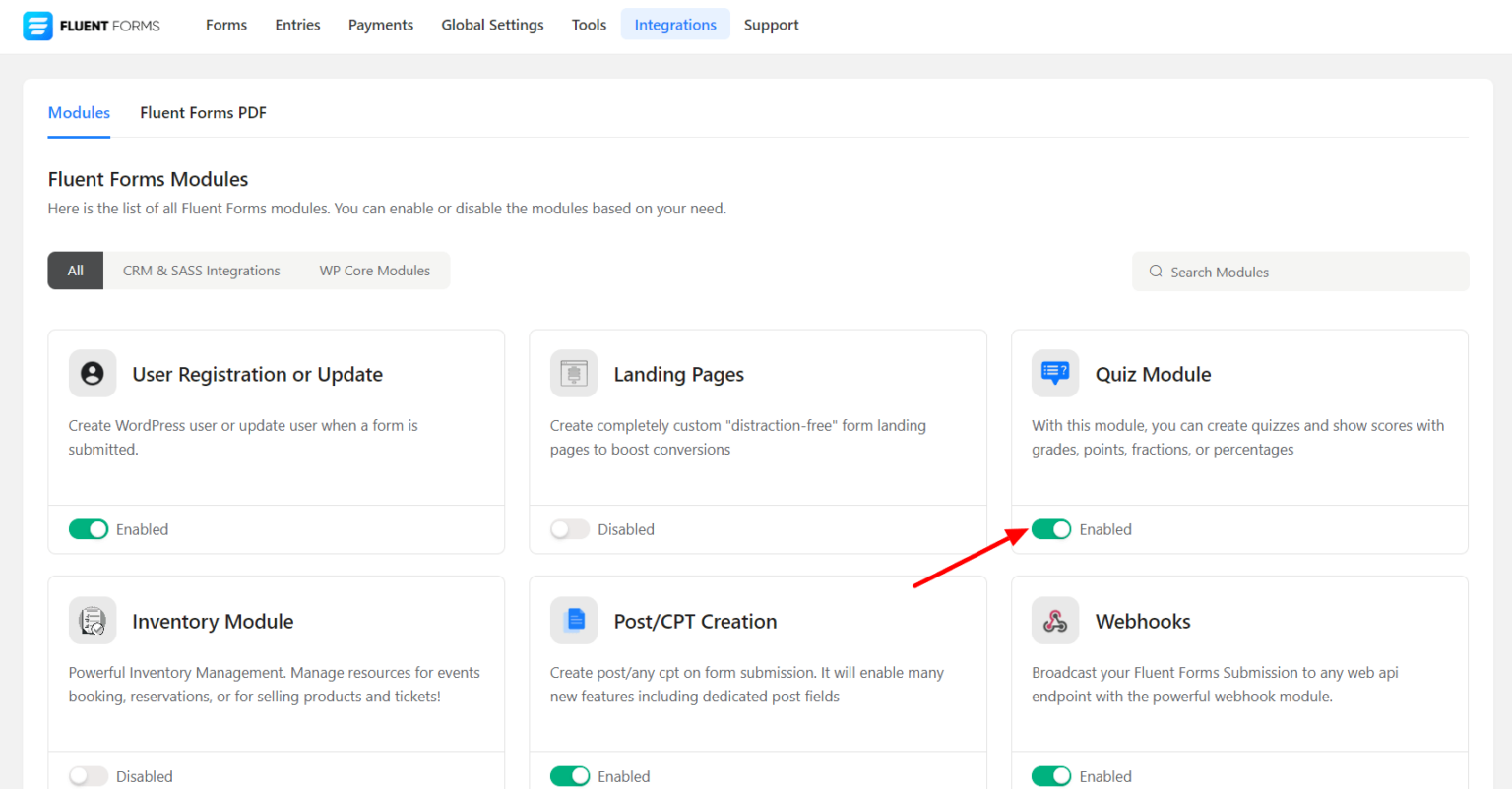This screenshot has width=1512, height=789.
Task: Click the Landing Pages module icon
Action: 573,374
